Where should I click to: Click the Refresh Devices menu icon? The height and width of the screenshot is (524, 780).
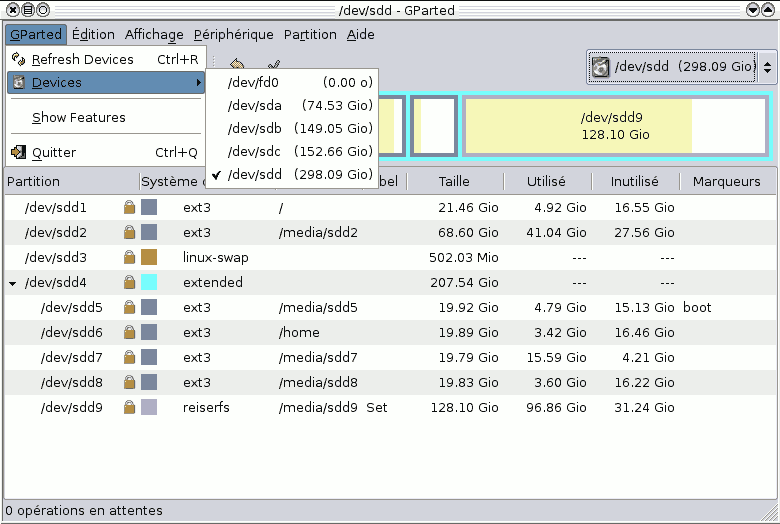pyautogui.click(x=18, y=59)
